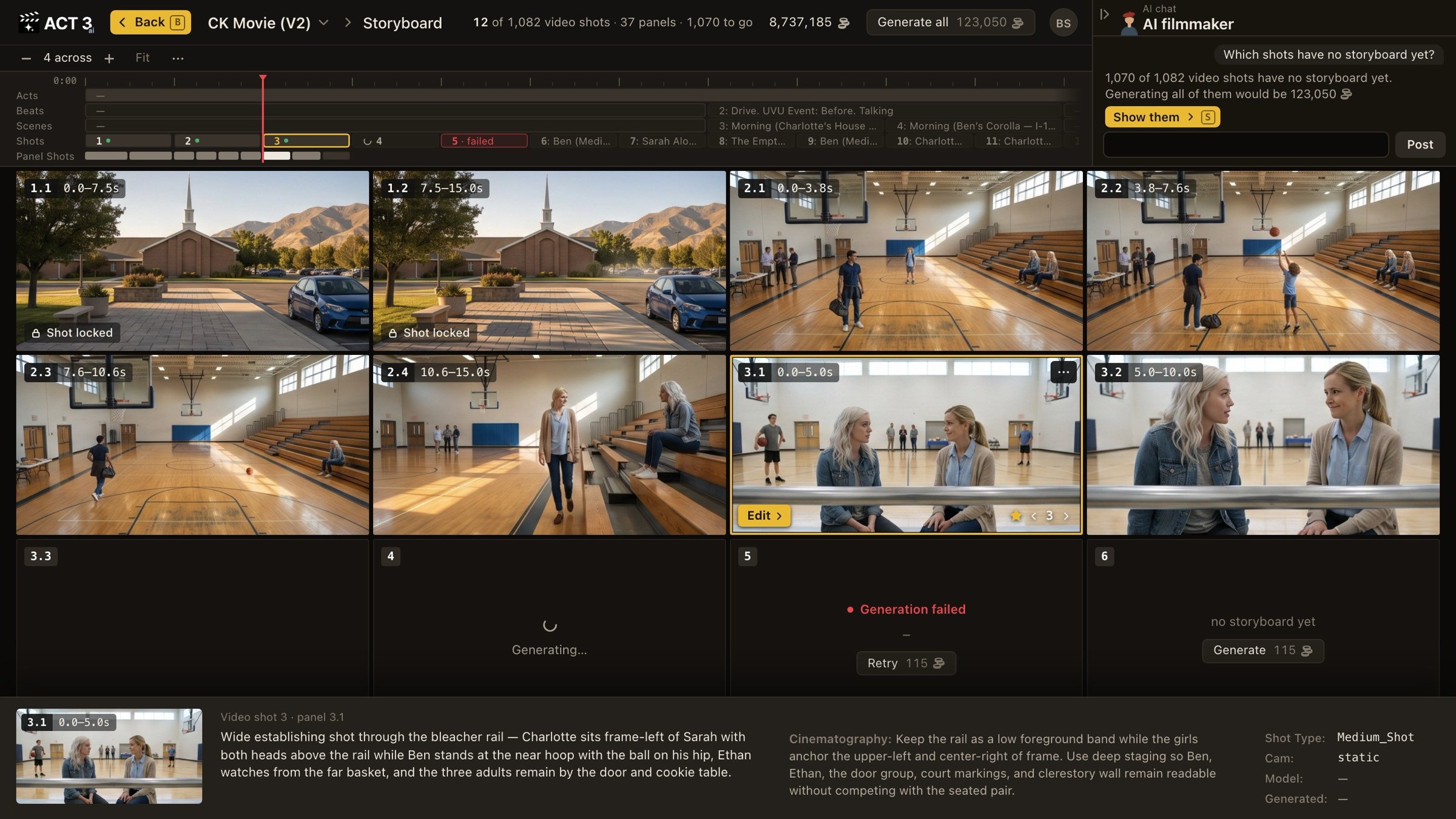
Task: Go to previous variant on panel 3.1
Action: [1034, 516]
